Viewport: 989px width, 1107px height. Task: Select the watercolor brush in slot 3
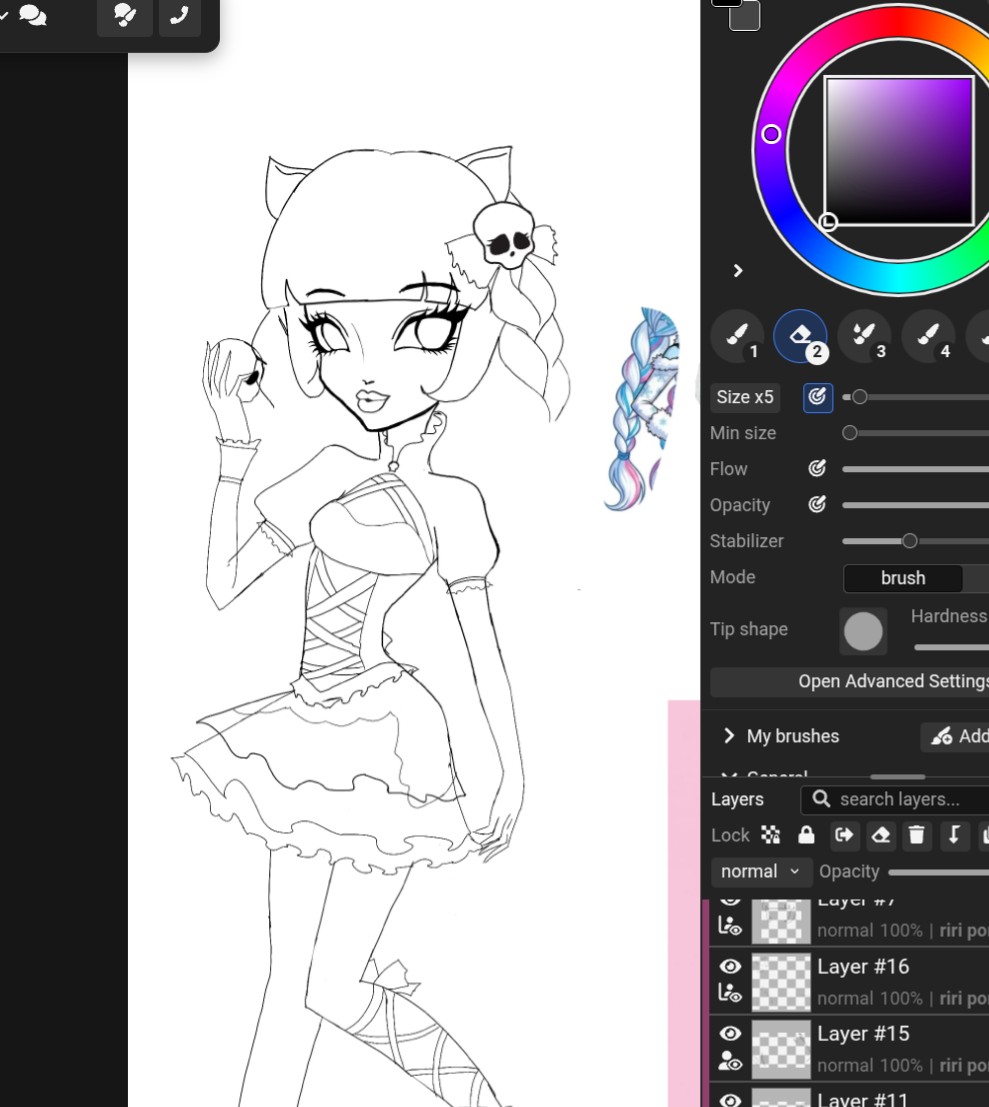[x=864, y=336]
